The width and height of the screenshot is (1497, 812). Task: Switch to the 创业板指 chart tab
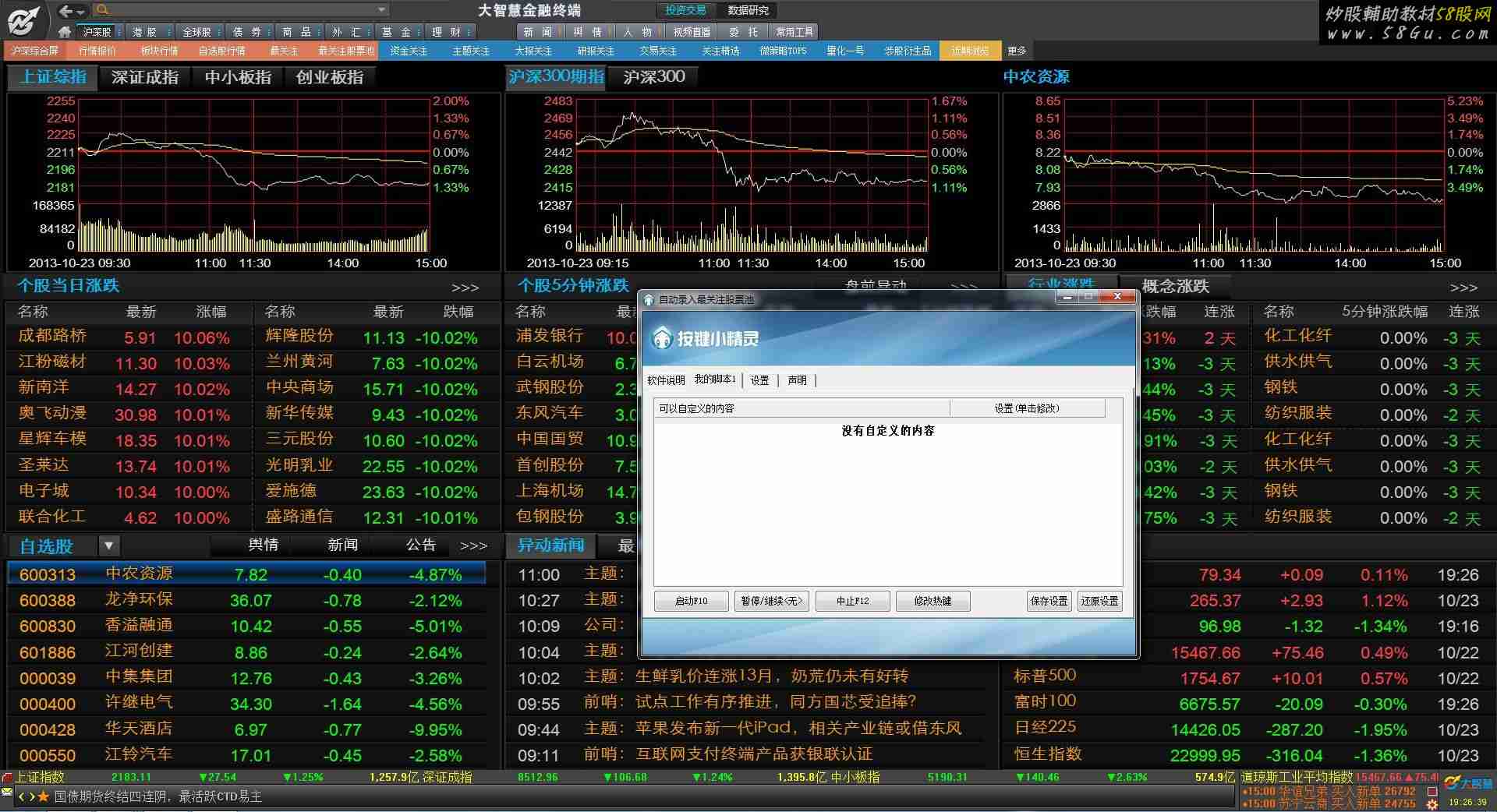point(329,76)
